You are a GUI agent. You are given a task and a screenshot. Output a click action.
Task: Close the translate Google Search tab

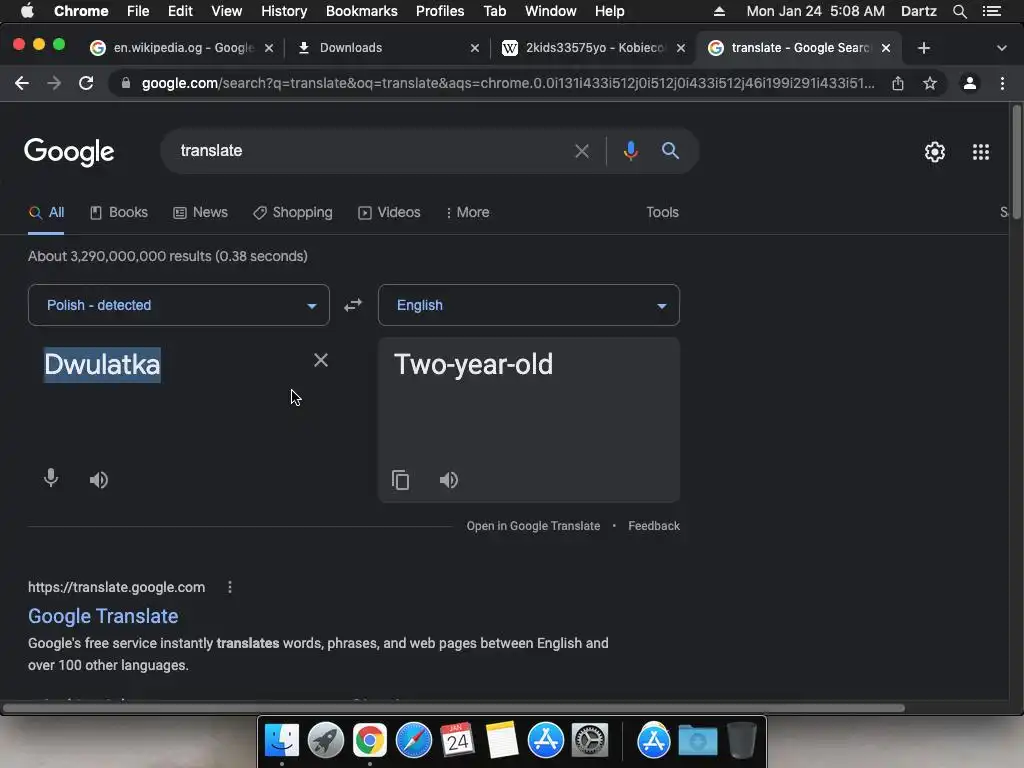(x=886, y=48)
